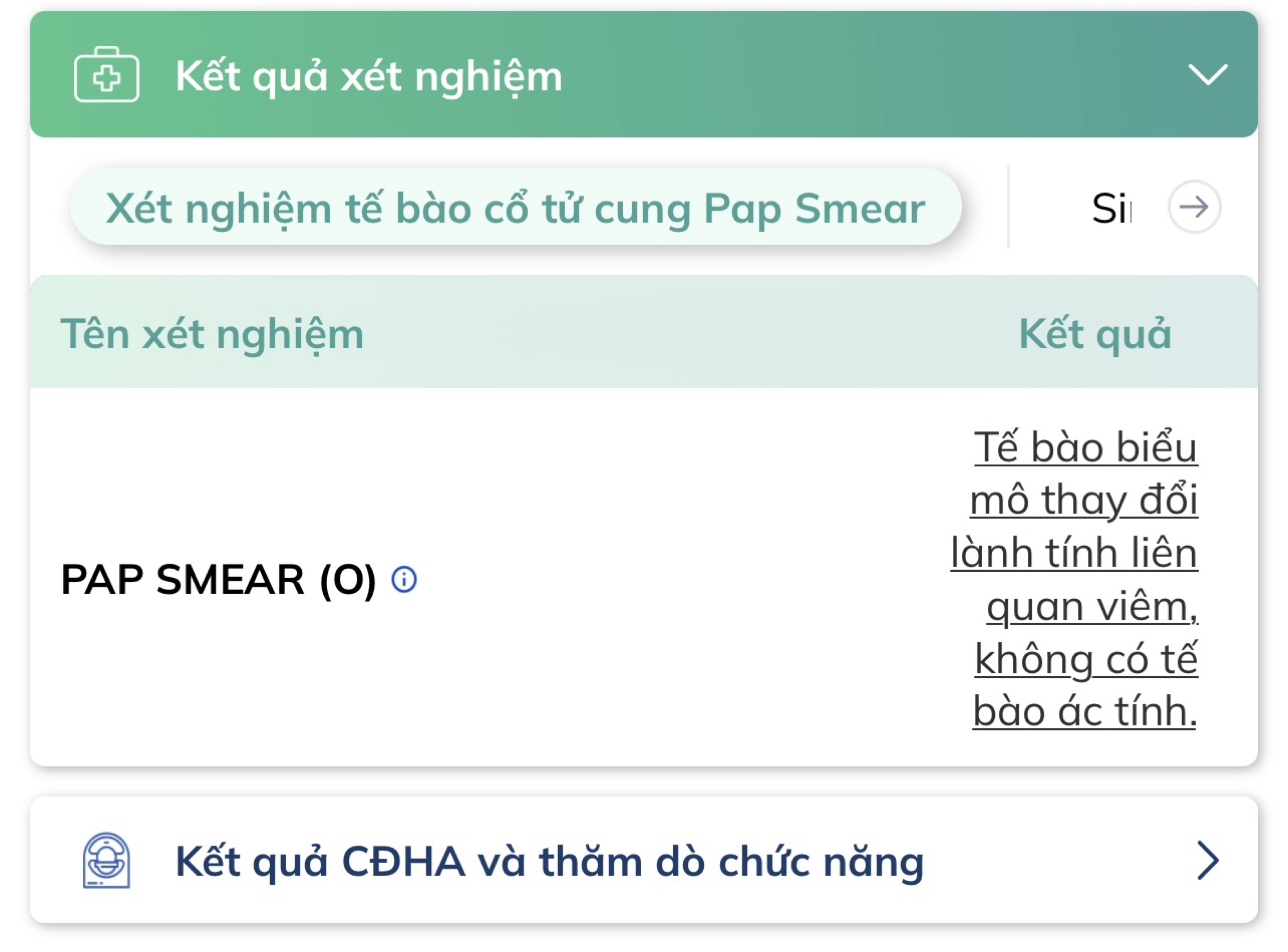Click the medical kit icon in the header
This screenshot has width=1288, height=952.
click(107, 76)
